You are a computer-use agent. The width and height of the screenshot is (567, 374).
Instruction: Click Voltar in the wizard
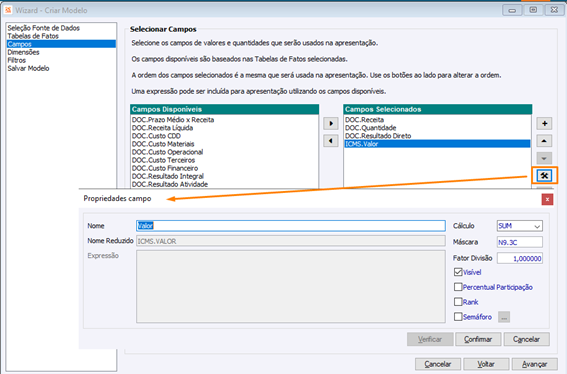[486, 364]
